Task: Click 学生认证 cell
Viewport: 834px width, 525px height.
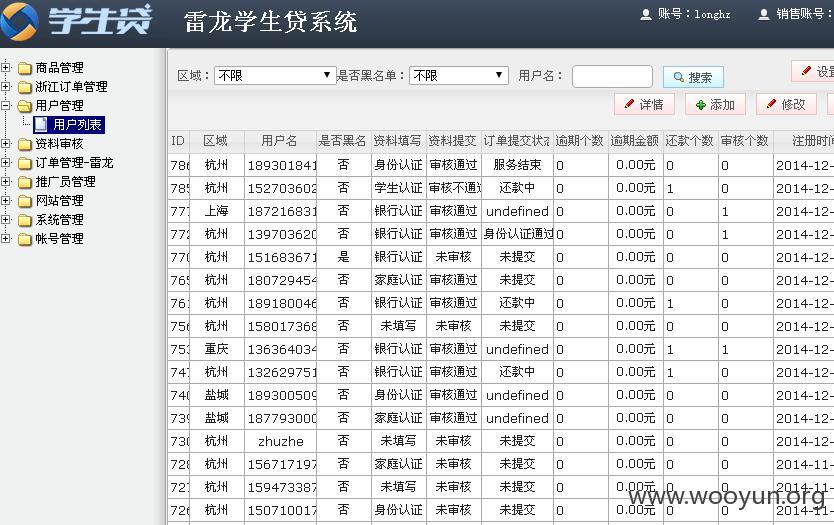Action: (399, 188)
